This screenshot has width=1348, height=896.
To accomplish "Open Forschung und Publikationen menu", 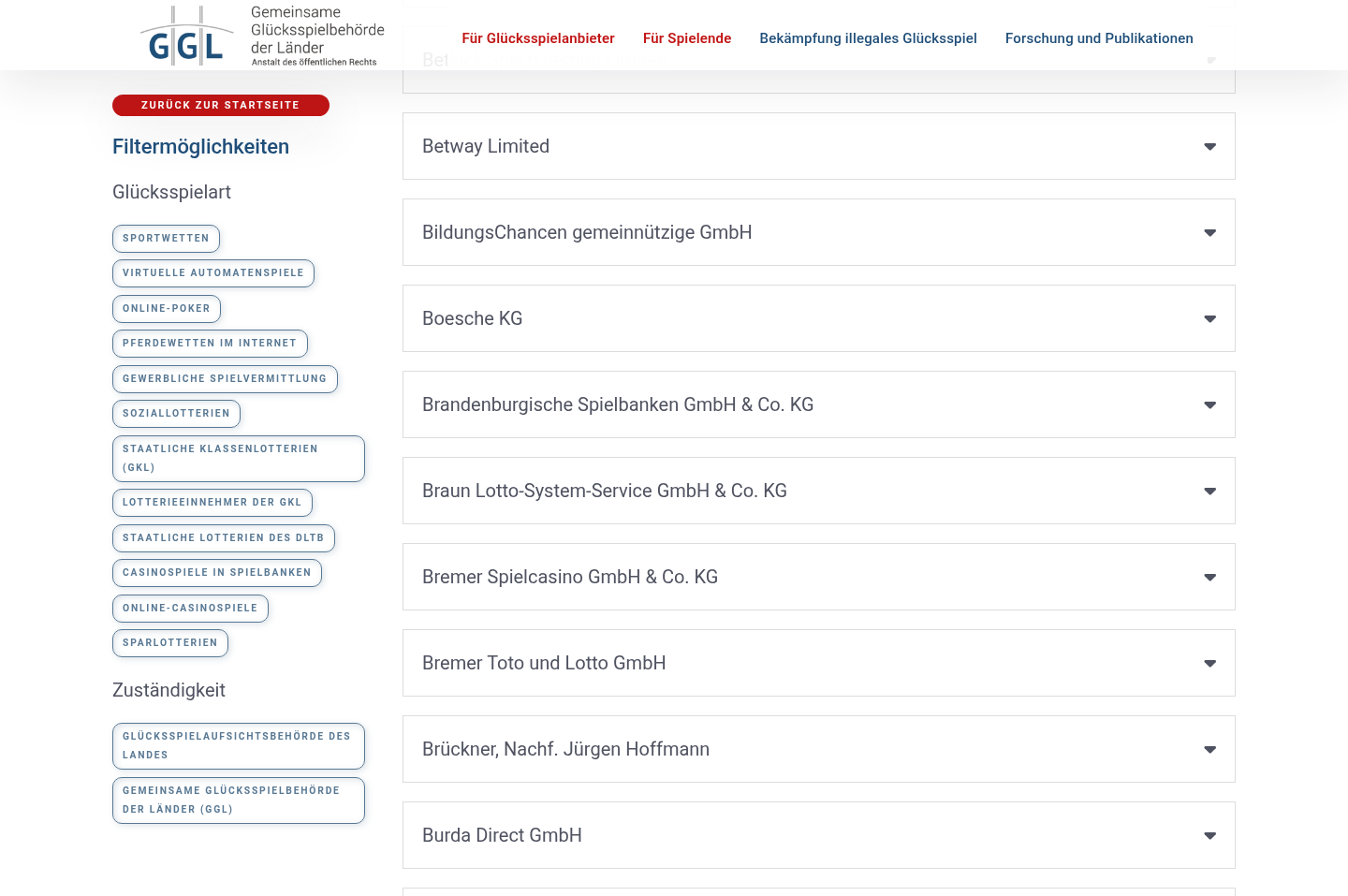I will tap(1099, 38).
